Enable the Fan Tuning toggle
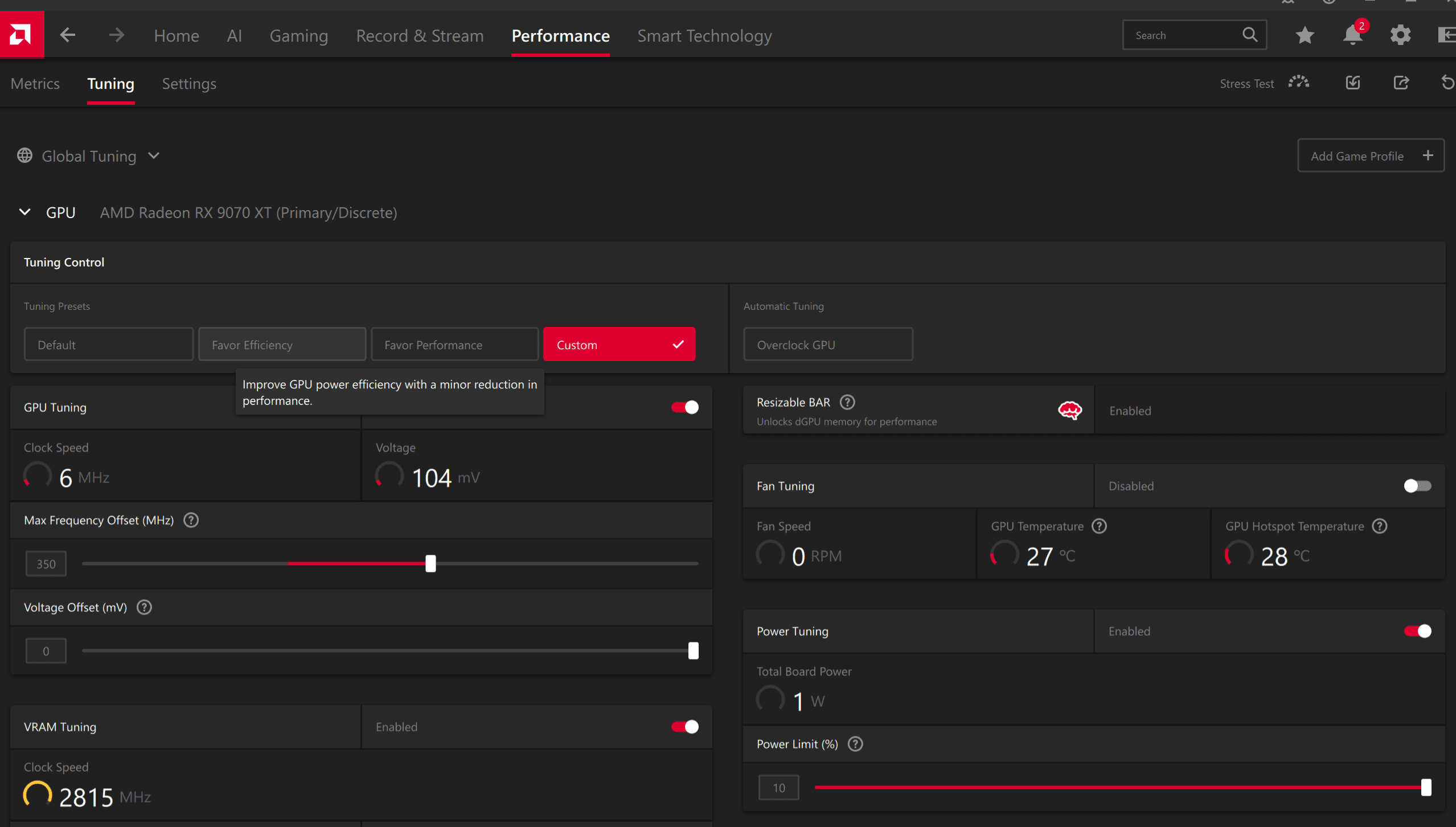Screen dimensions: 1456x827 1417,486
